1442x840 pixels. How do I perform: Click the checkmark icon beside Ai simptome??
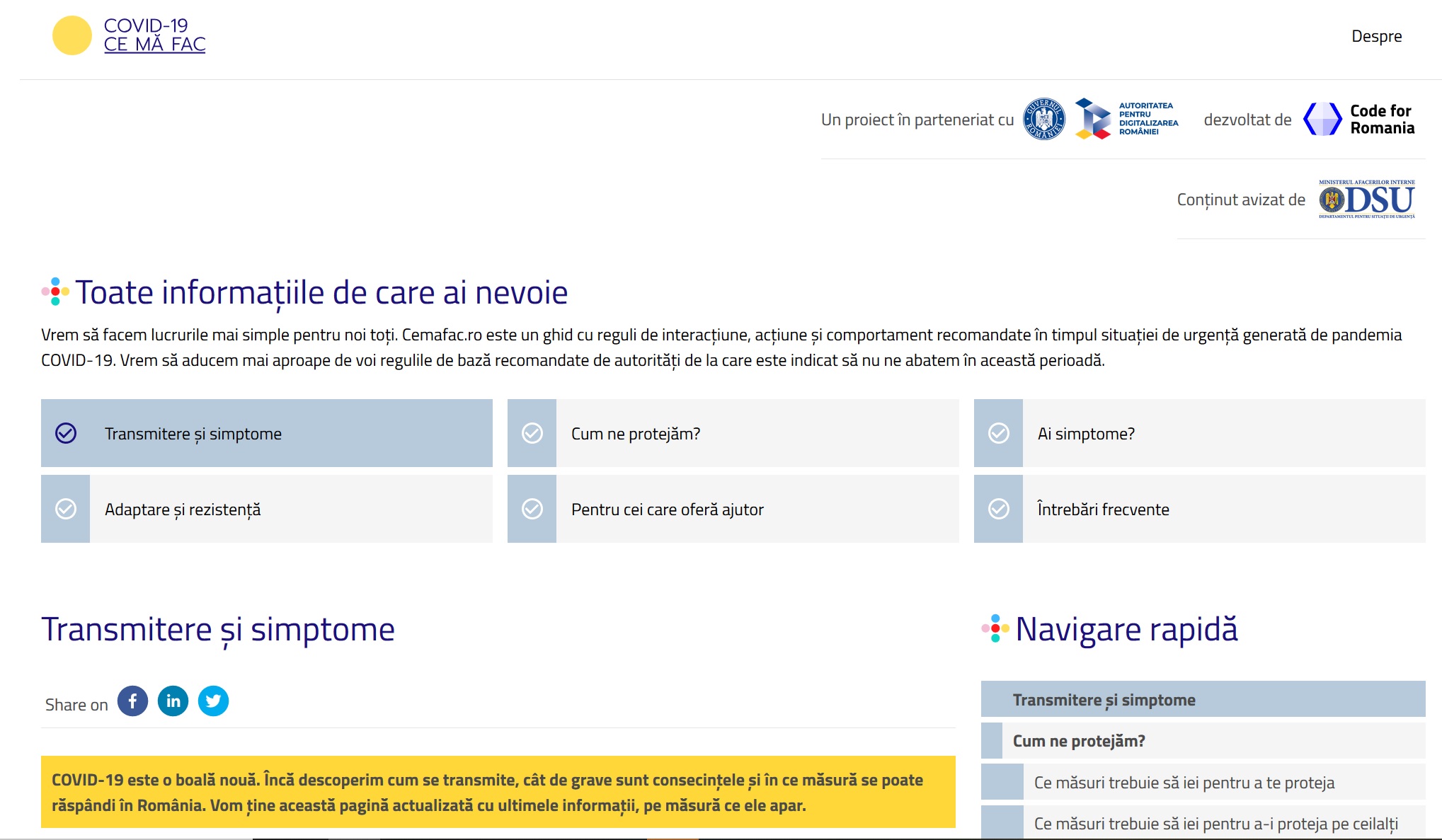click(999, 433)
